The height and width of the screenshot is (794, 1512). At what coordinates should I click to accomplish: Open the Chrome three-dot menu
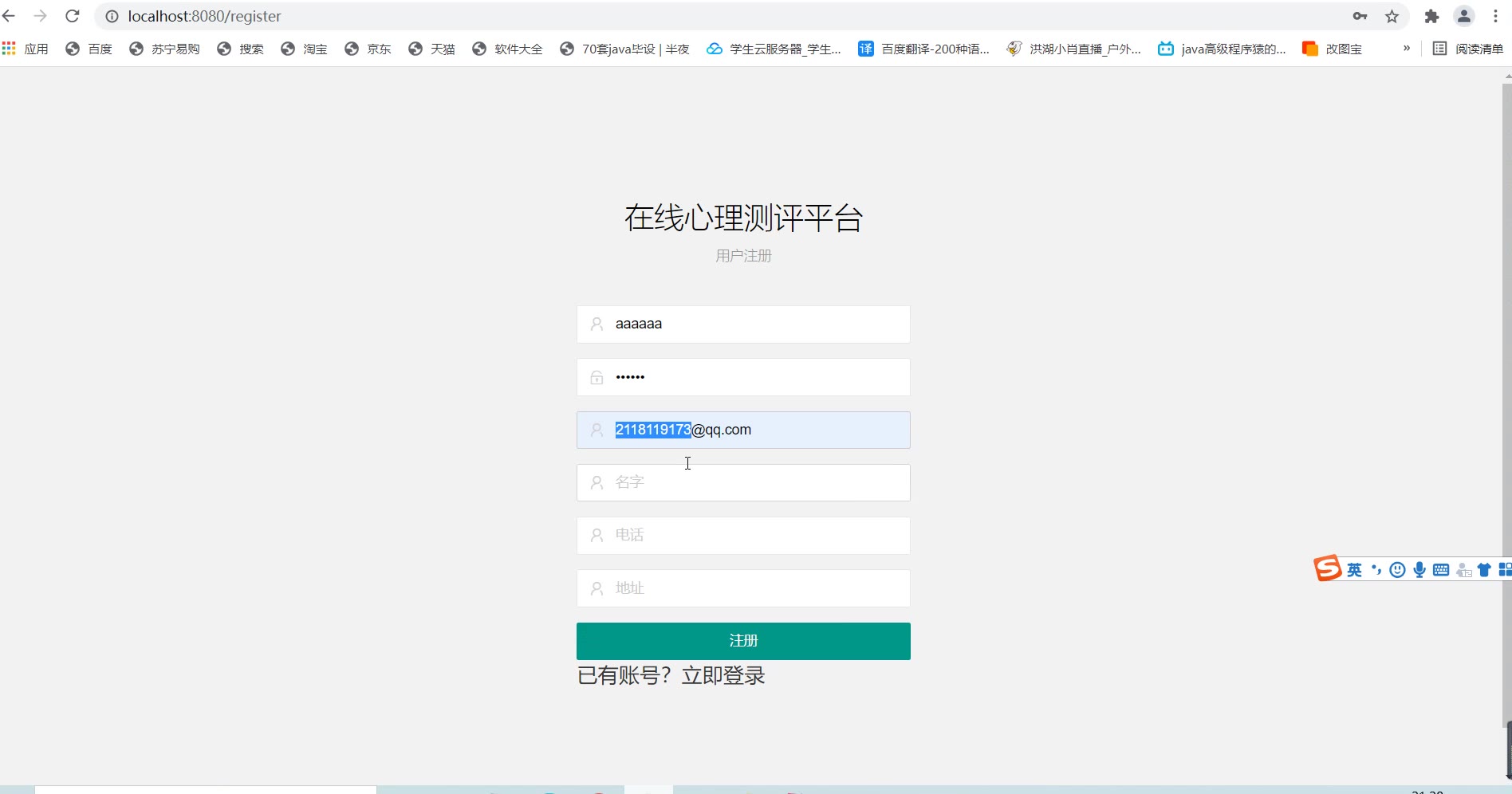tap(1495, 16)
